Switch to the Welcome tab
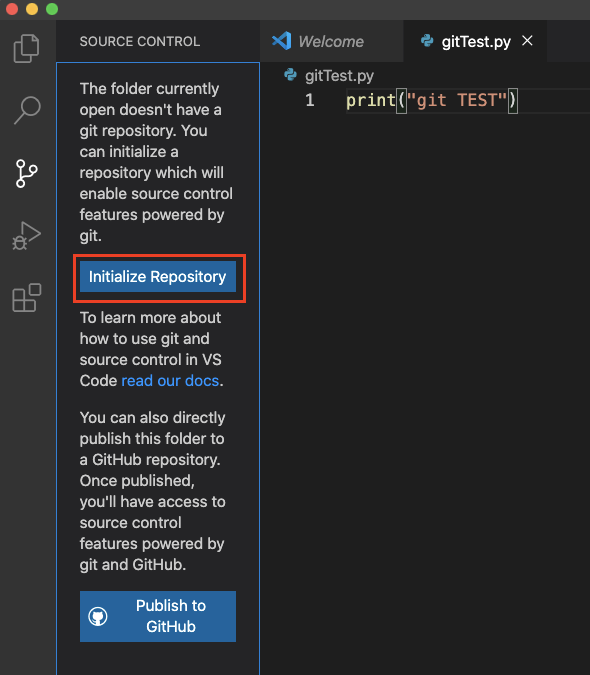The height and width of the screenshot is (675, 590). coord(331,41)
